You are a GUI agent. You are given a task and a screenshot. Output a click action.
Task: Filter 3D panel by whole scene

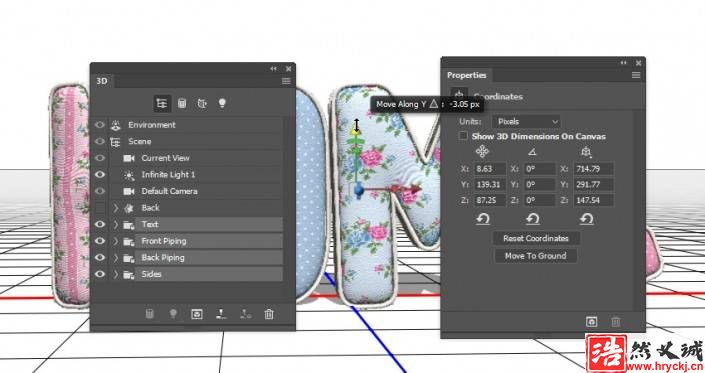point(161,103)
